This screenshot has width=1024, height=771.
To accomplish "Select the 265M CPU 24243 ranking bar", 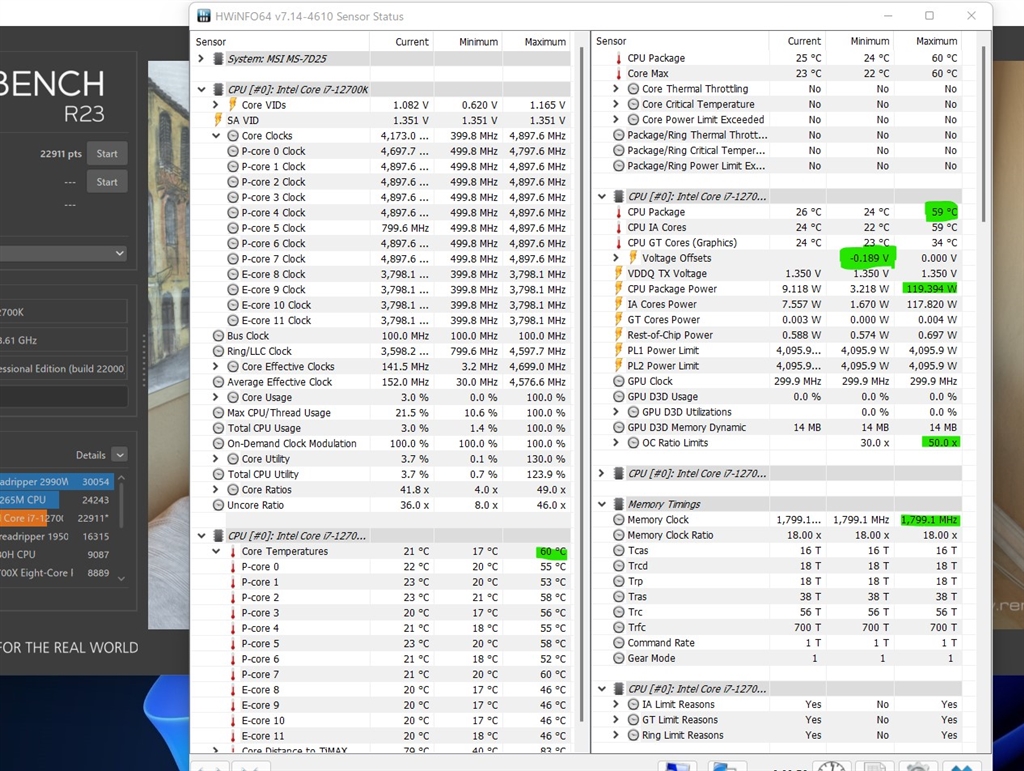I will (x=57, y=500).
